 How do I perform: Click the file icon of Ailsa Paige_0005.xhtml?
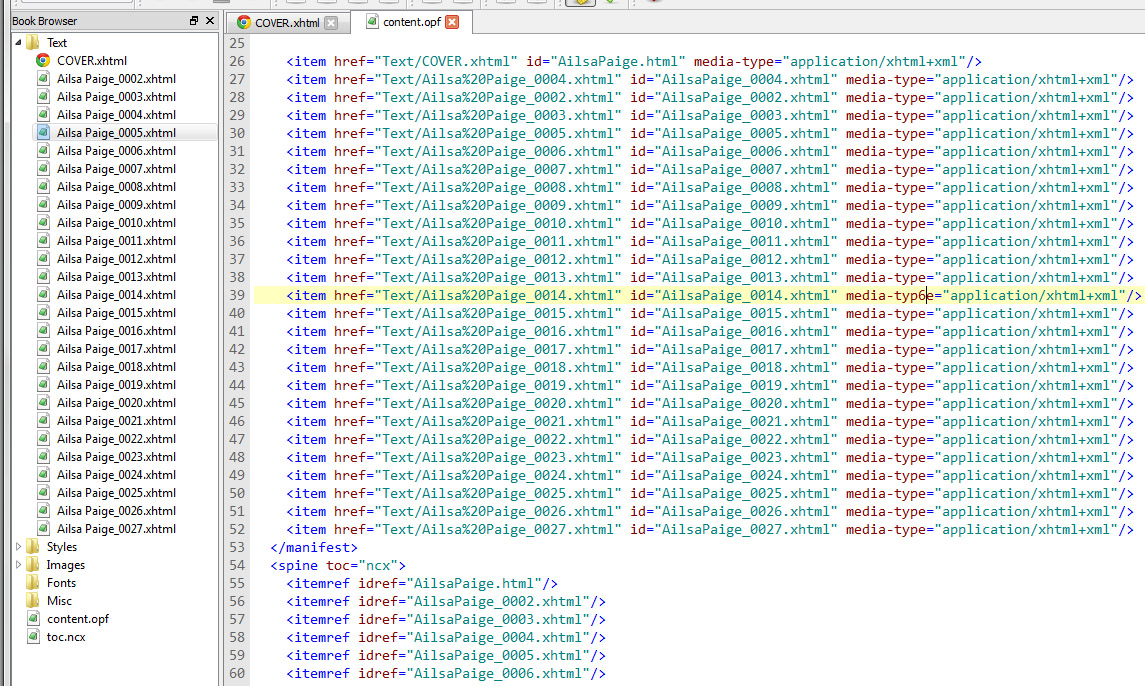43,132
